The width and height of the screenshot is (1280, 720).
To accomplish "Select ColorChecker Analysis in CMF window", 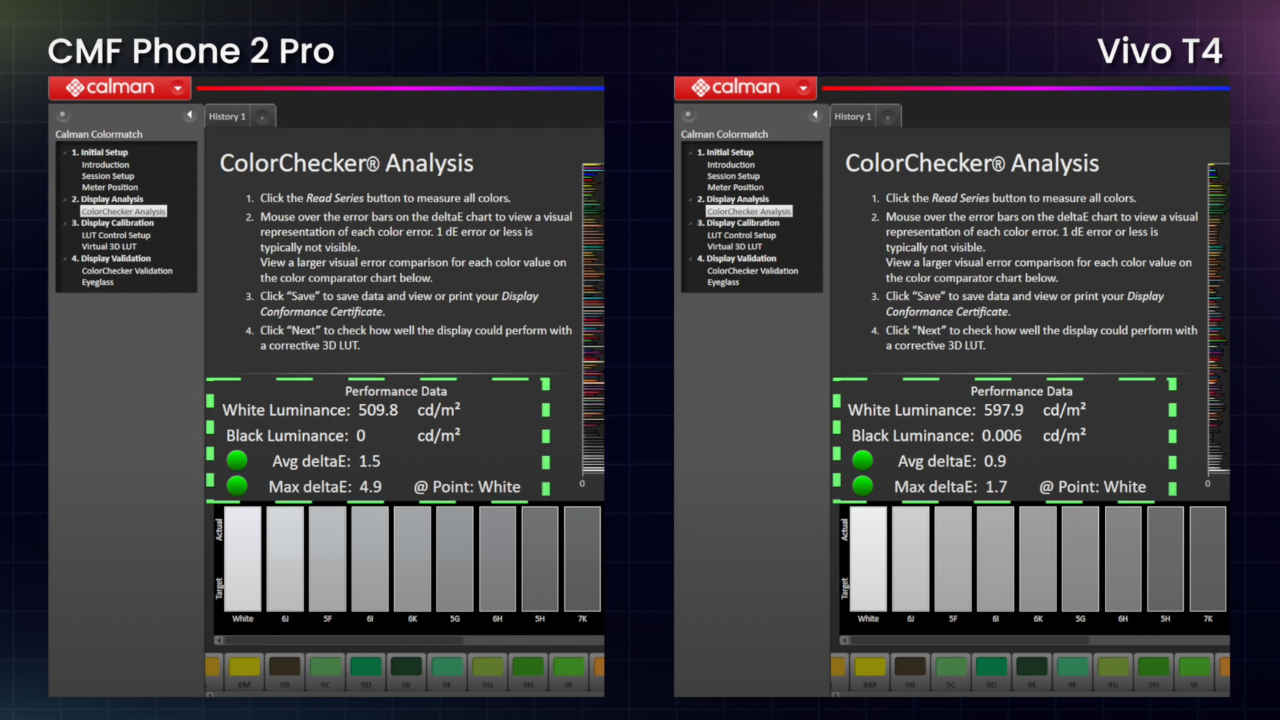I will click(123, 211).
